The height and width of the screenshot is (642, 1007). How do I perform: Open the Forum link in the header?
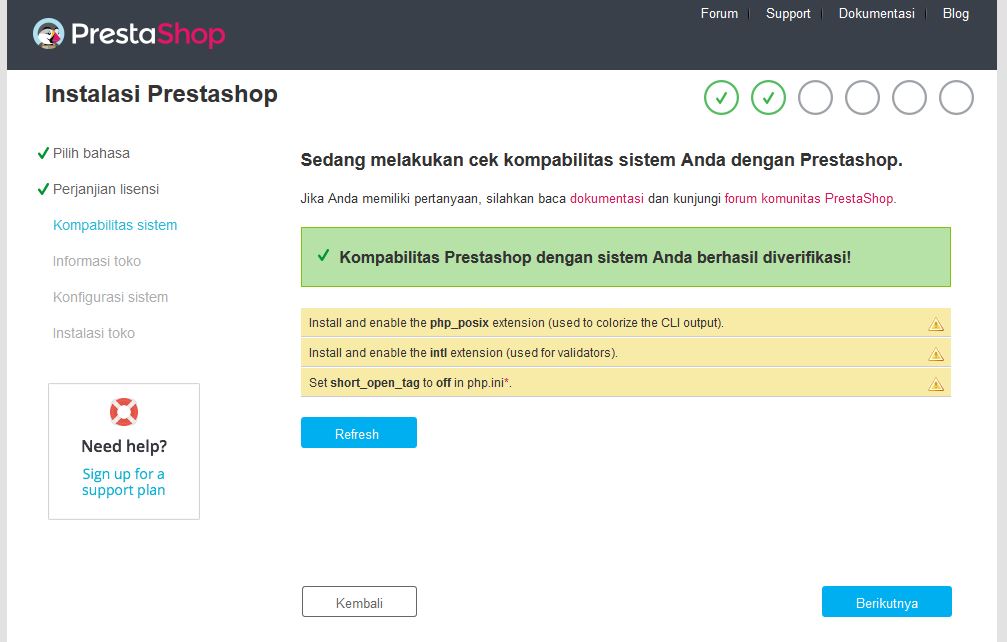719,14
